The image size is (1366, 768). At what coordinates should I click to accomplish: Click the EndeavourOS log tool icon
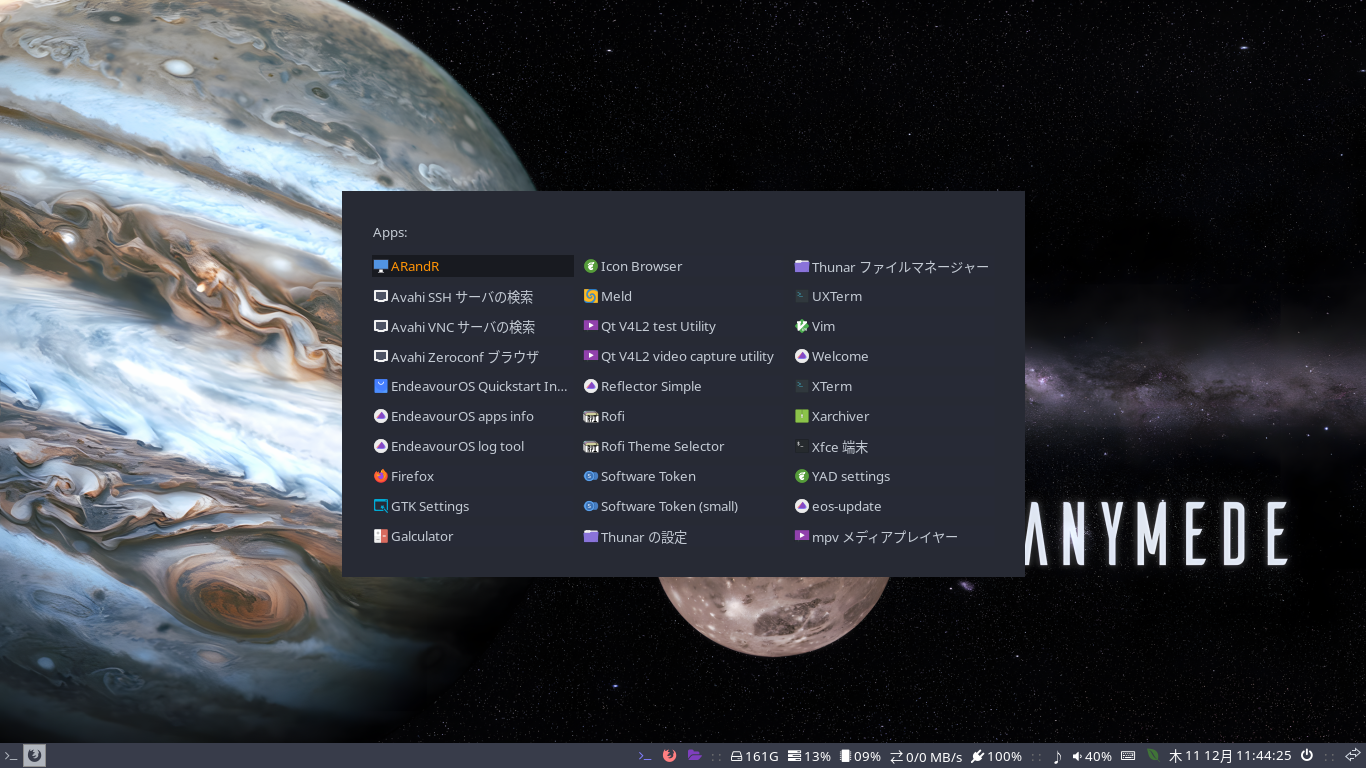(381, 446)
